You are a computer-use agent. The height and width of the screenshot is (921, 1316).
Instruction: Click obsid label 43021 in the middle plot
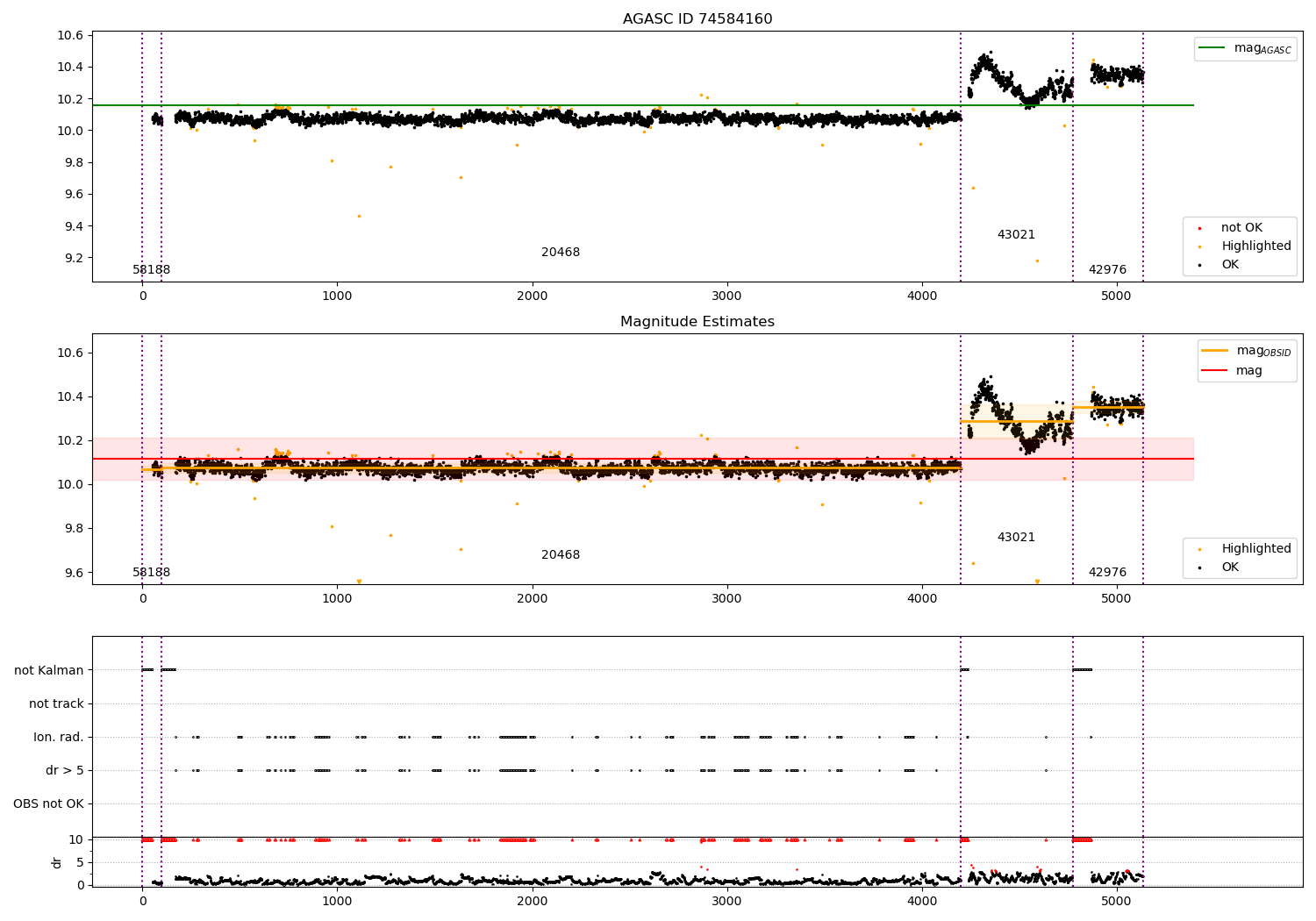point(1016,538)
